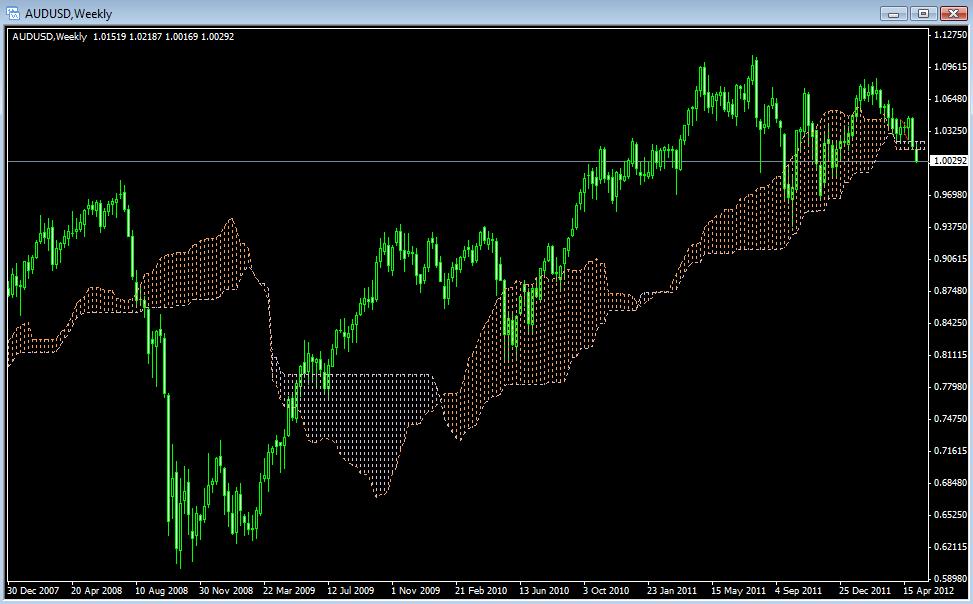This screenshot has height=604, width=973.
Task: Click the 3 Oct 2010 date label
Action: pyautogui.click(x=605, y=590)
